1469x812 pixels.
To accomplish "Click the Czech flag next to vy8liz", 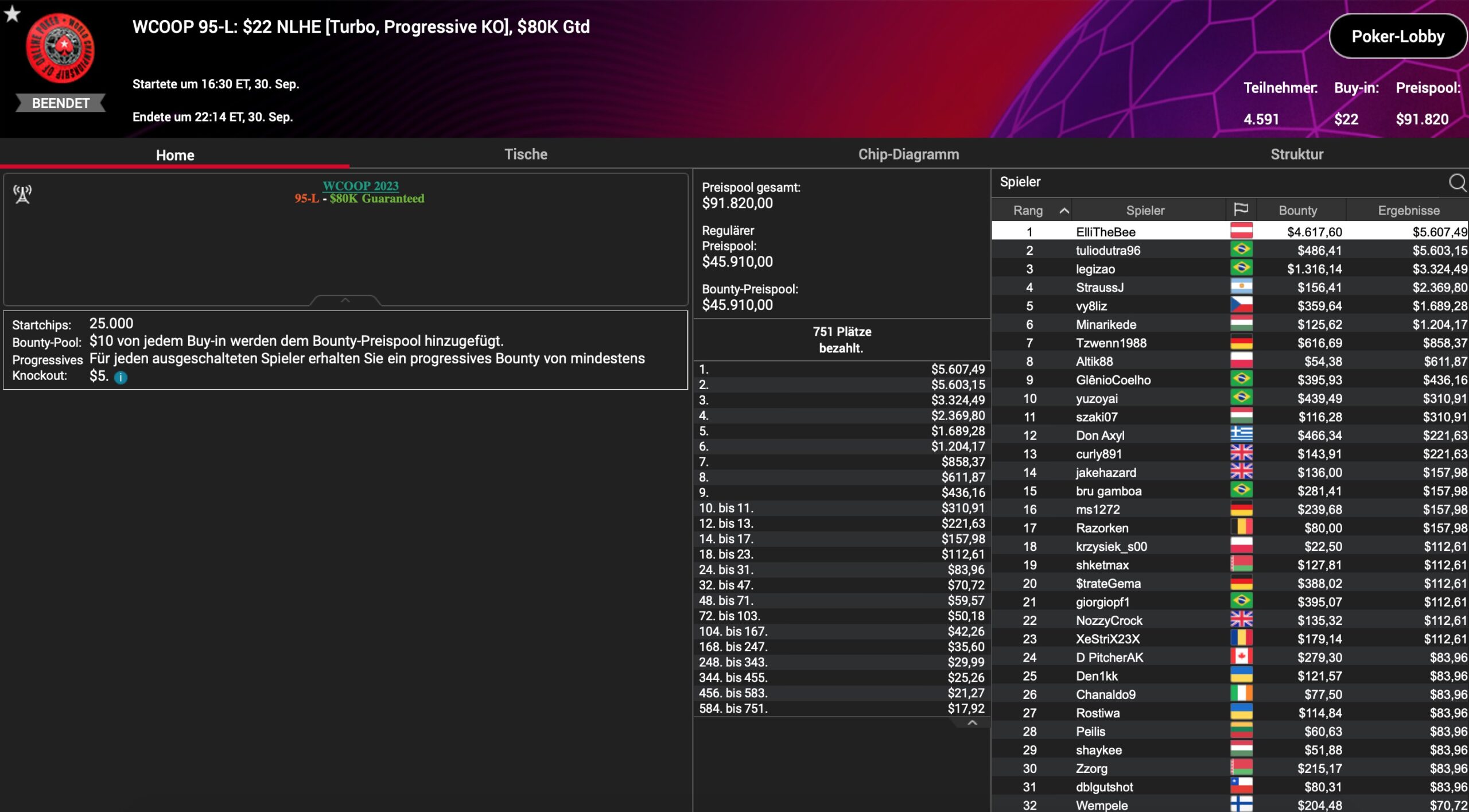I will (x=1241, y=305).
